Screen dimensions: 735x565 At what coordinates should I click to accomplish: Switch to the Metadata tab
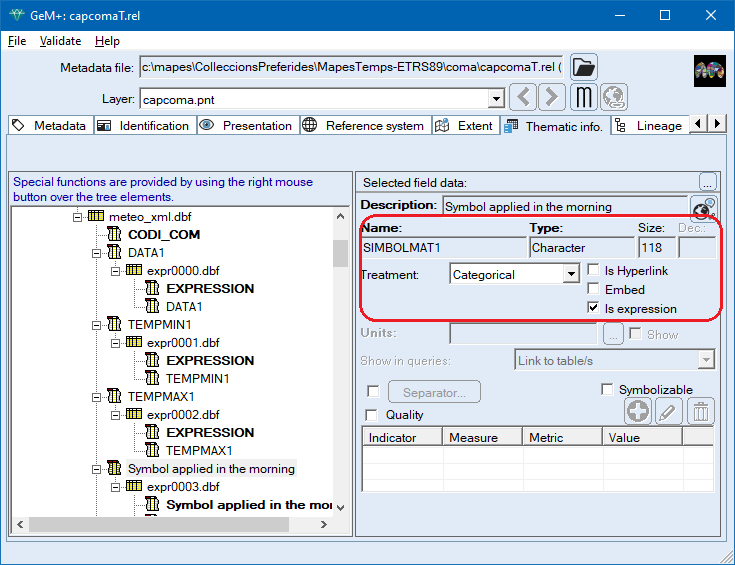click(x=51, y=126)
